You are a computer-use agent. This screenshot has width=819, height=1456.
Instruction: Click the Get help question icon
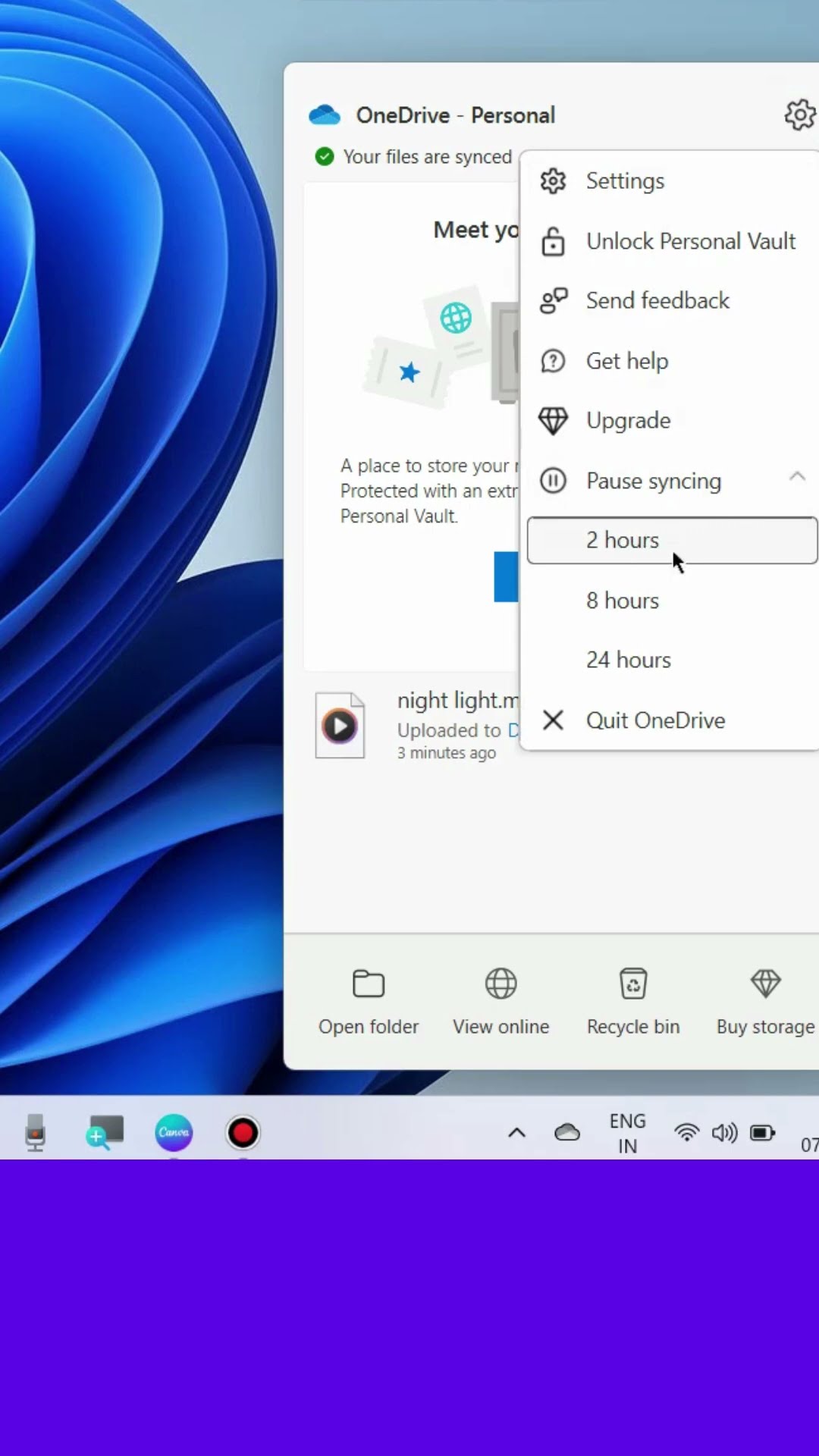(553, 361)
